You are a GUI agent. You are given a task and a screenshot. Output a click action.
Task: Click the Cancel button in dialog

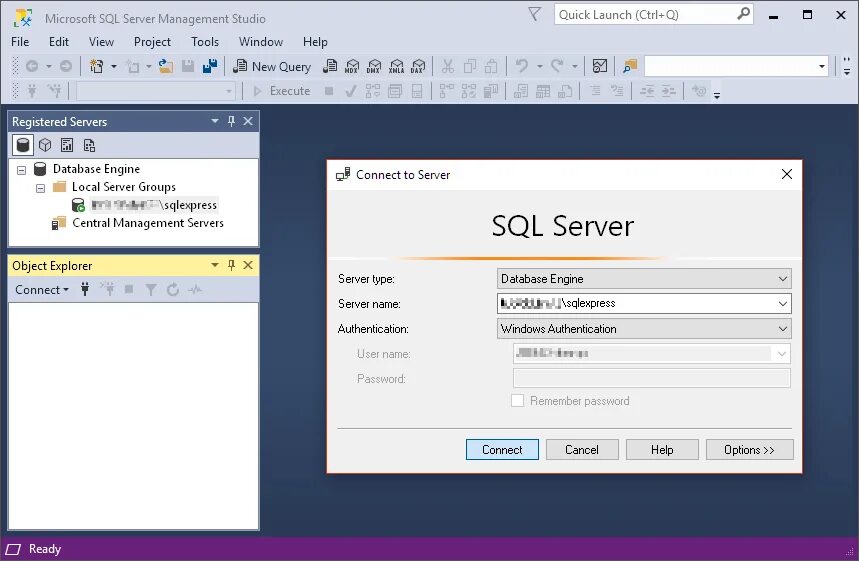pos(582,450)
